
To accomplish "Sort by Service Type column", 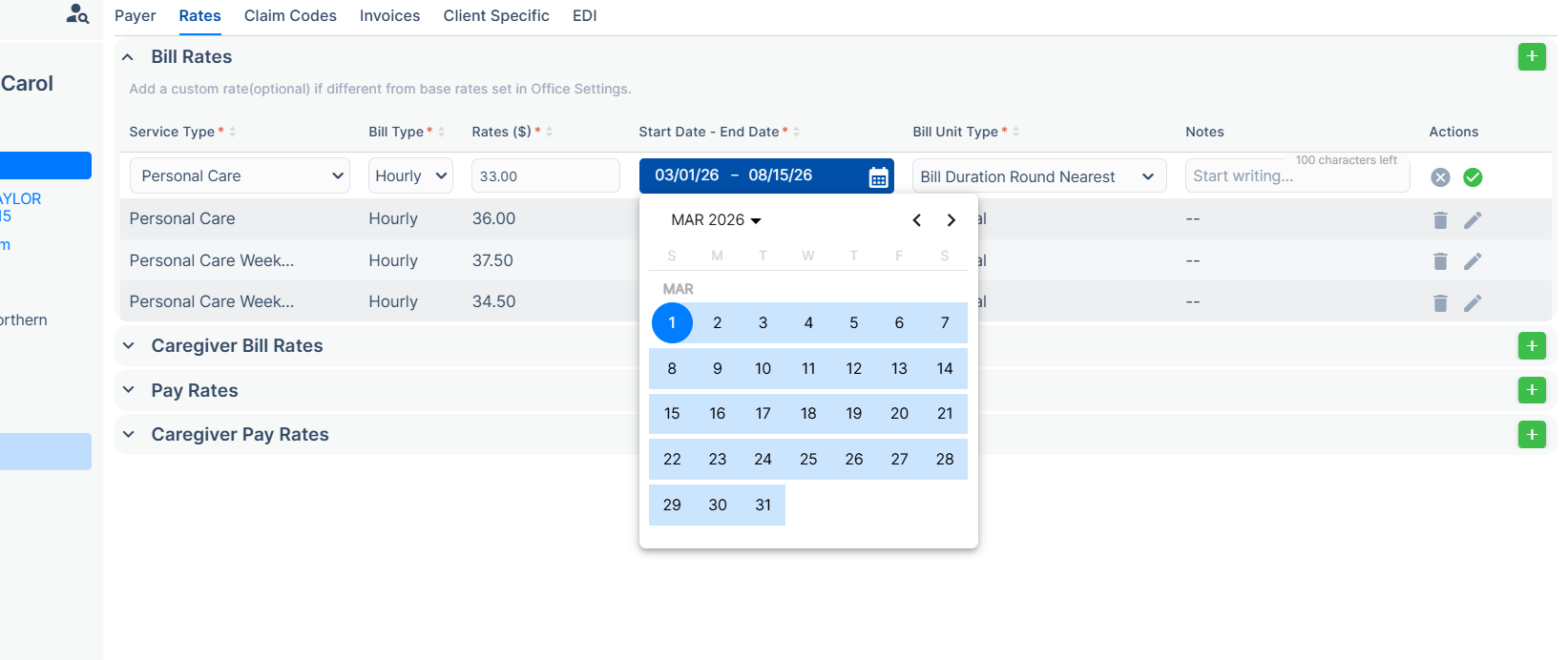I will click(232, 132).
